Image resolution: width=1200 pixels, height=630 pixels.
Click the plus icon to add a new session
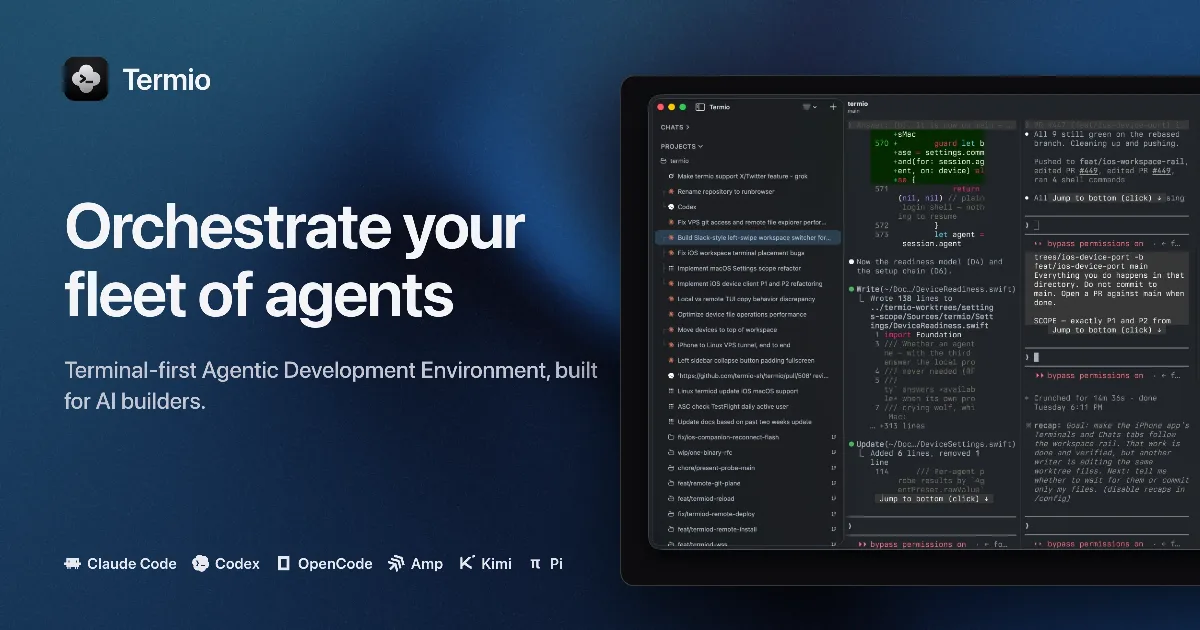[x=833, y=107]
